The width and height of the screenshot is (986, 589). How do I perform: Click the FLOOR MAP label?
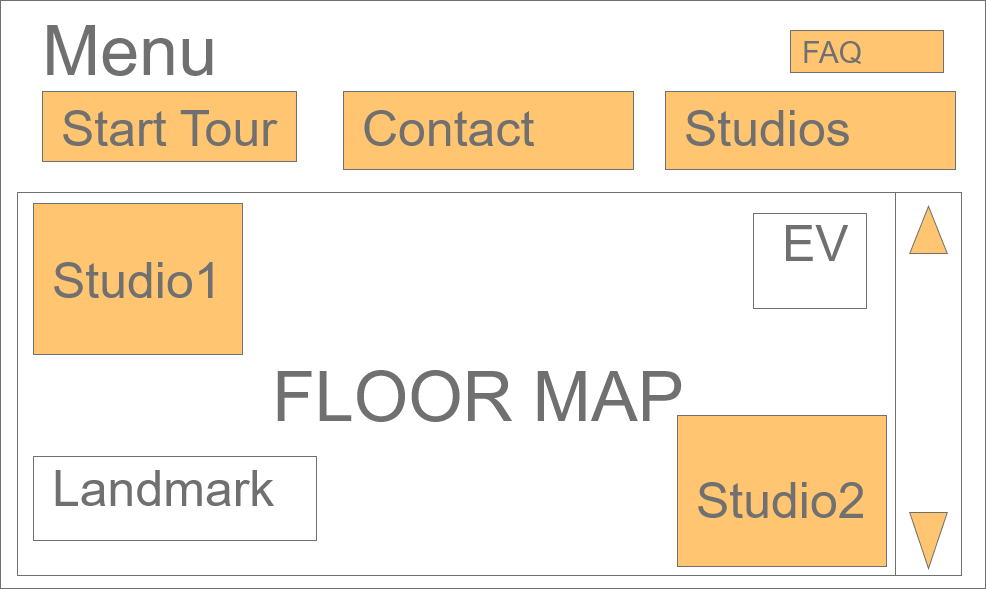click(478, 397)
